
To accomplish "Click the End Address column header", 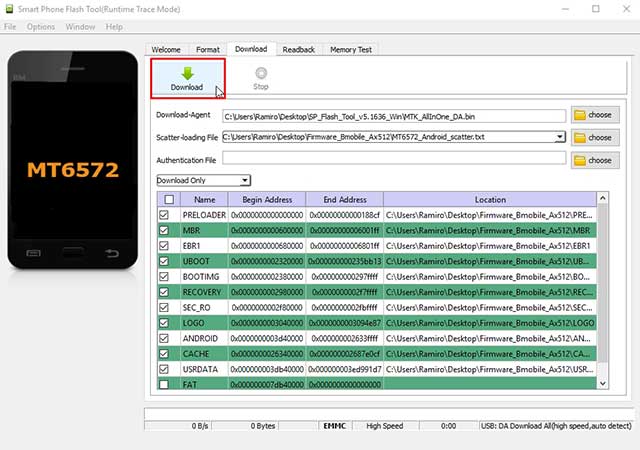I will click(345, 200).
